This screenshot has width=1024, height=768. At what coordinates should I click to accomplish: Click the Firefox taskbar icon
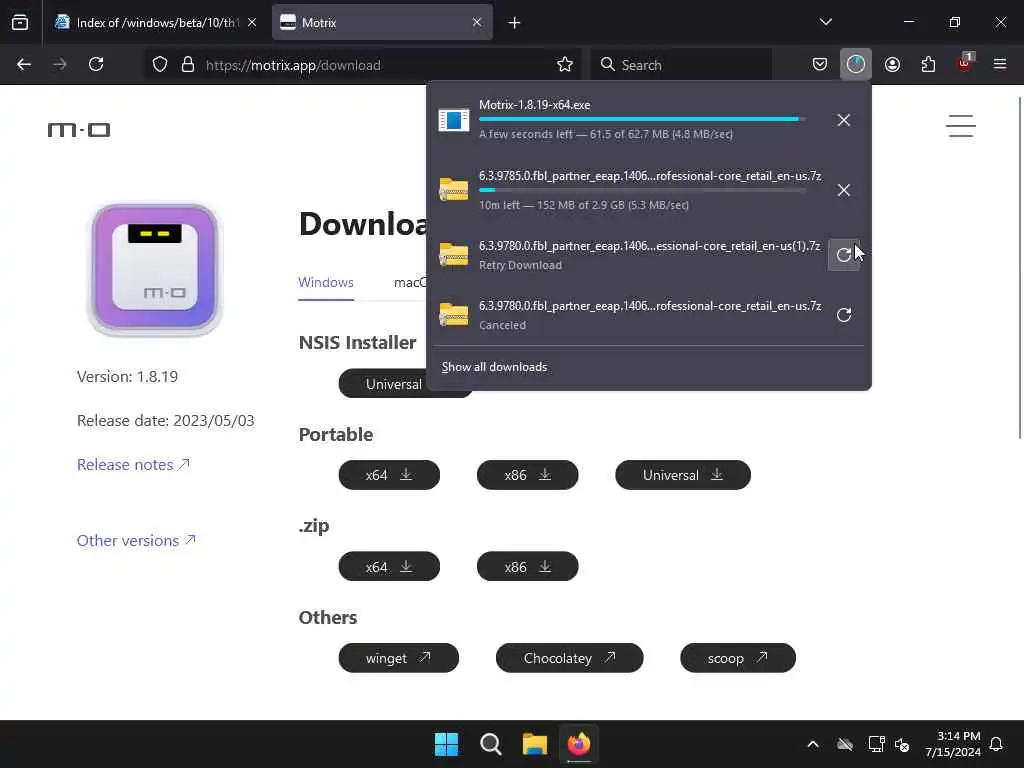point(579,744)
